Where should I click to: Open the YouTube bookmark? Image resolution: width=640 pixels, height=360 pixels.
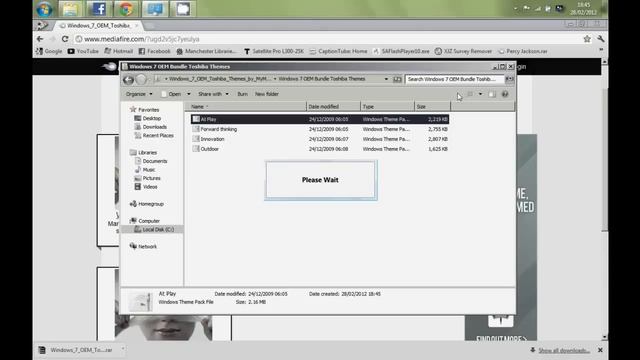83,51
